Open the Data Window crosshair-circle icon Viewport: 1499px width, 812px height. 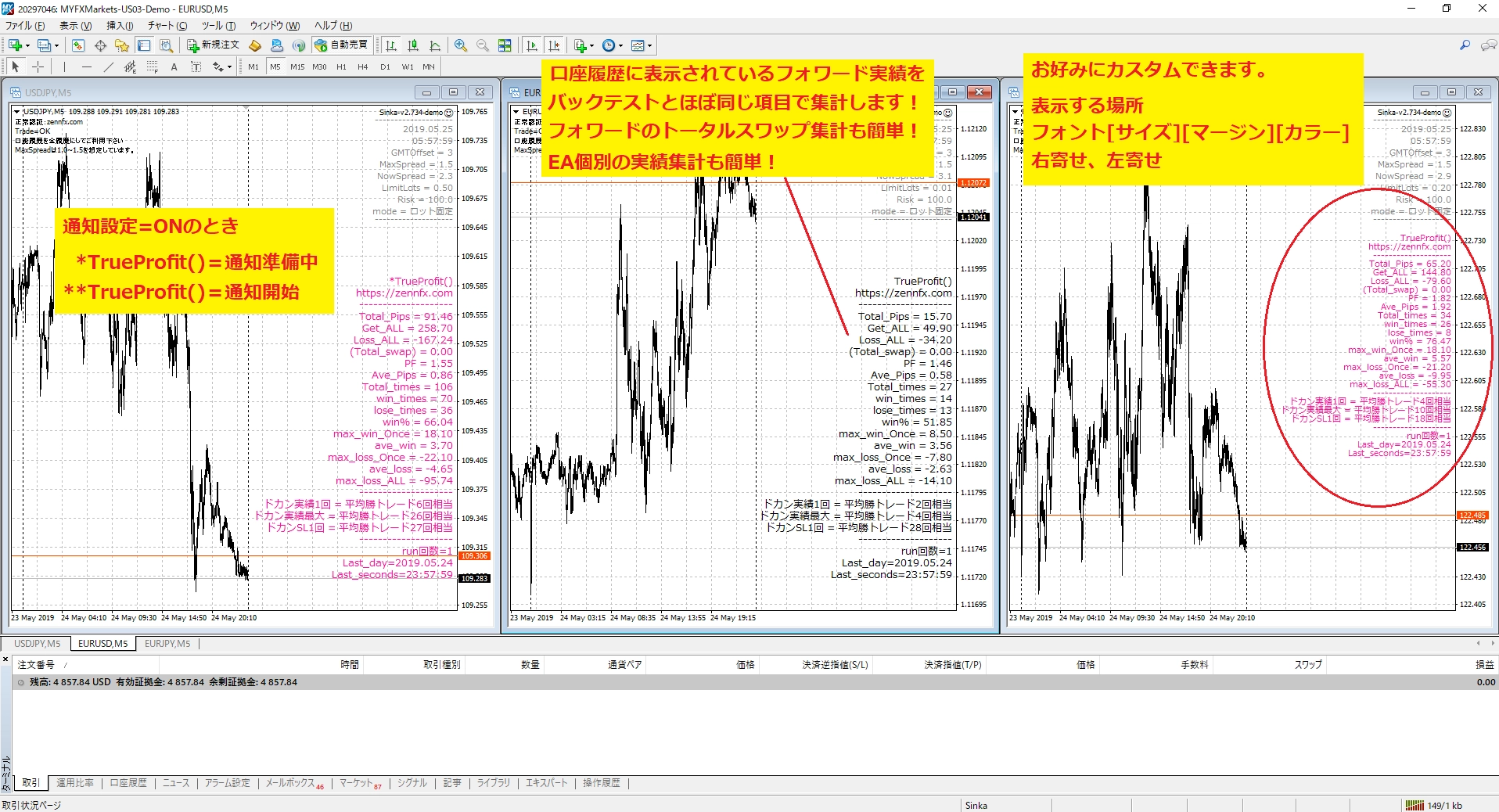(100, 45)
